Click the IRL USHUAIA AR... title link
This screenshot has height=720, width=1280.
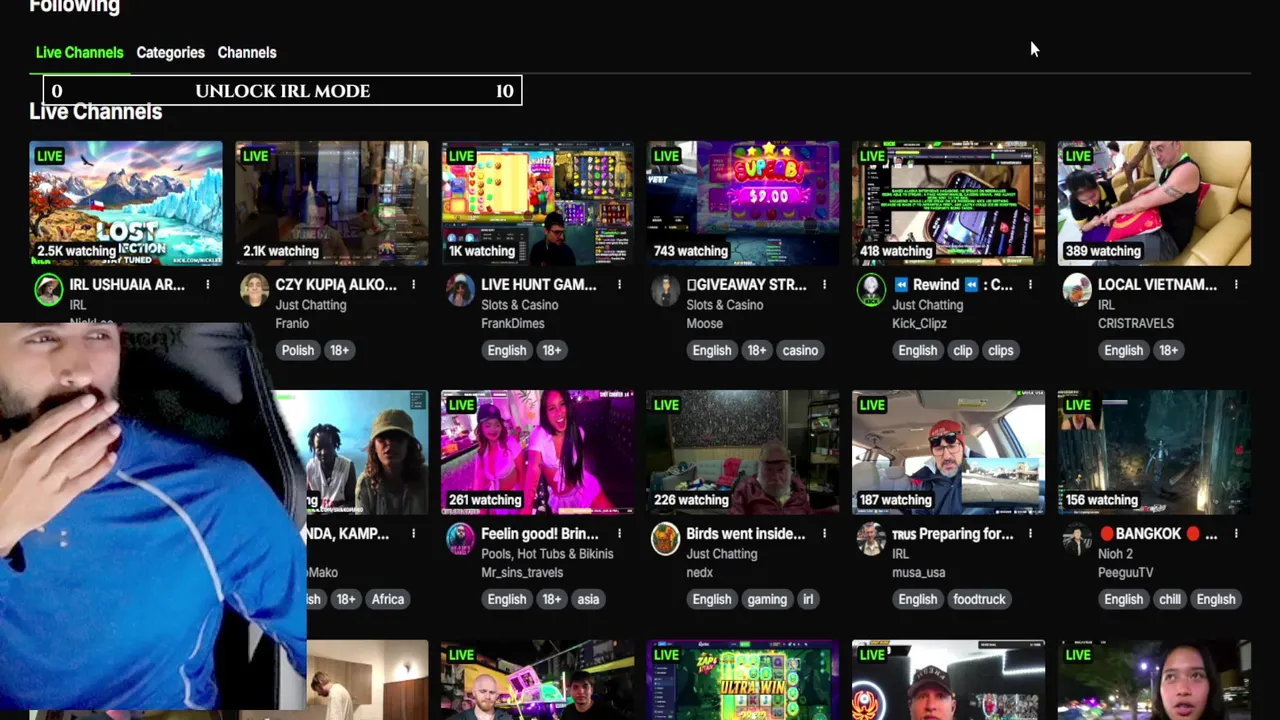click(127, 285)
